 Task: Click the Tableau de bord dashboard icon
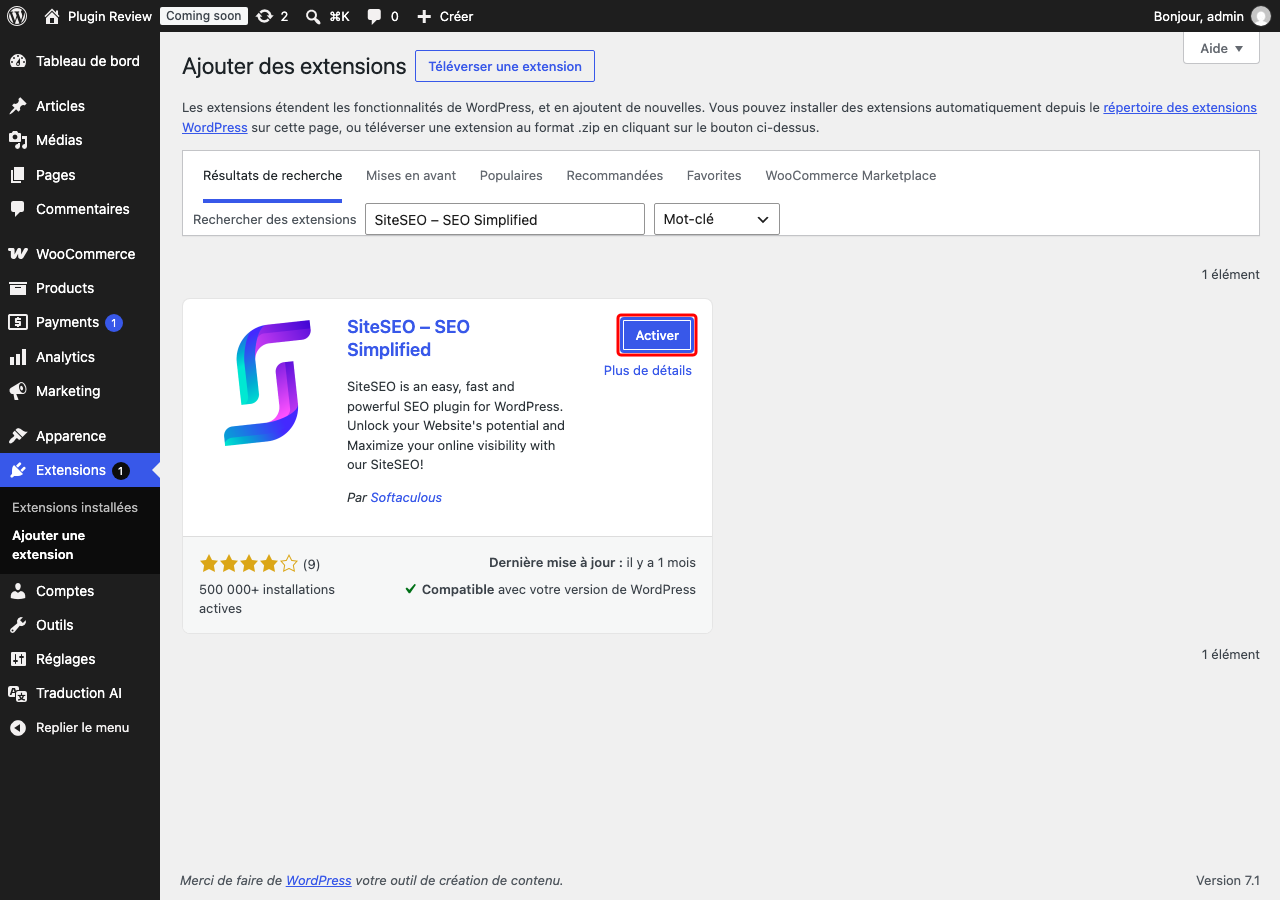pos(18,61)
